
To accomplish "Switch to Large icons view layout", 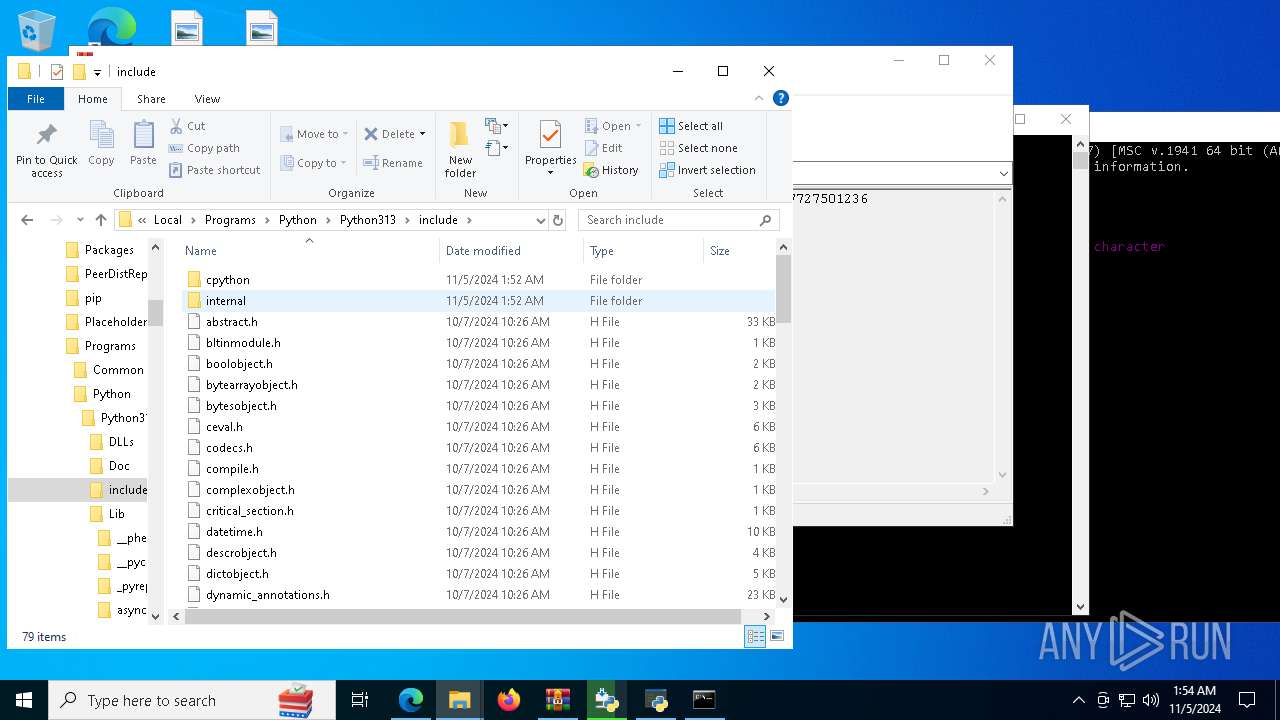I will pos(777,636).
